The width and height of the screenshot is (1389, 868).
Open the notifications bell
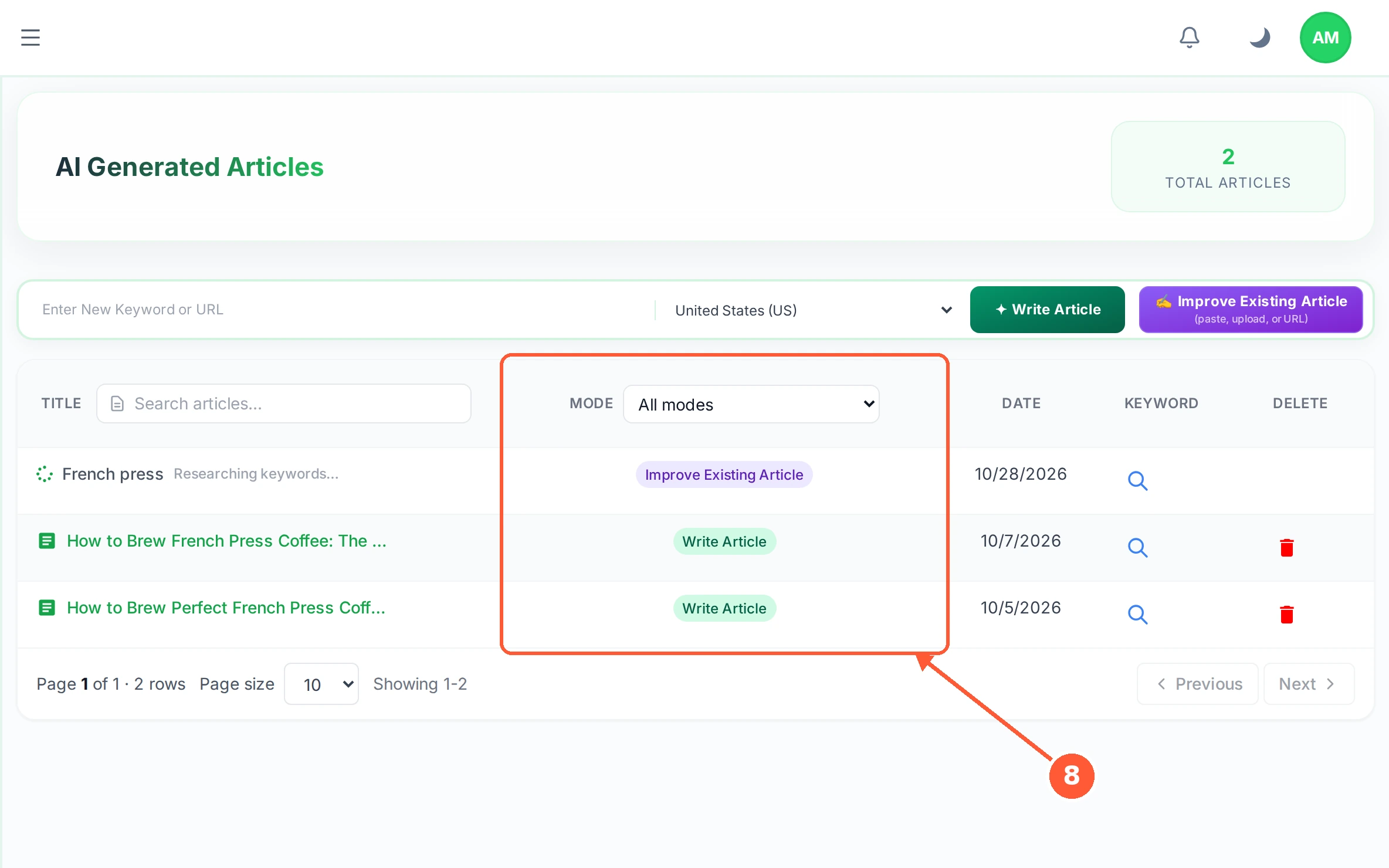(x=1190, y=38)
